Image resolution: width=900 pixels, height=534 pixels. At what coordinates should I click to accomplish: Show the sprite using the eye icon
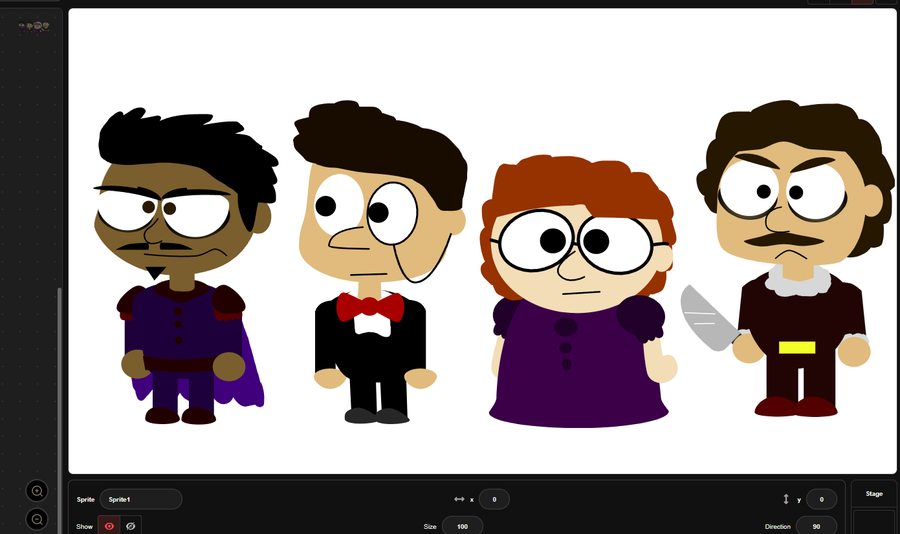(109, 526)
